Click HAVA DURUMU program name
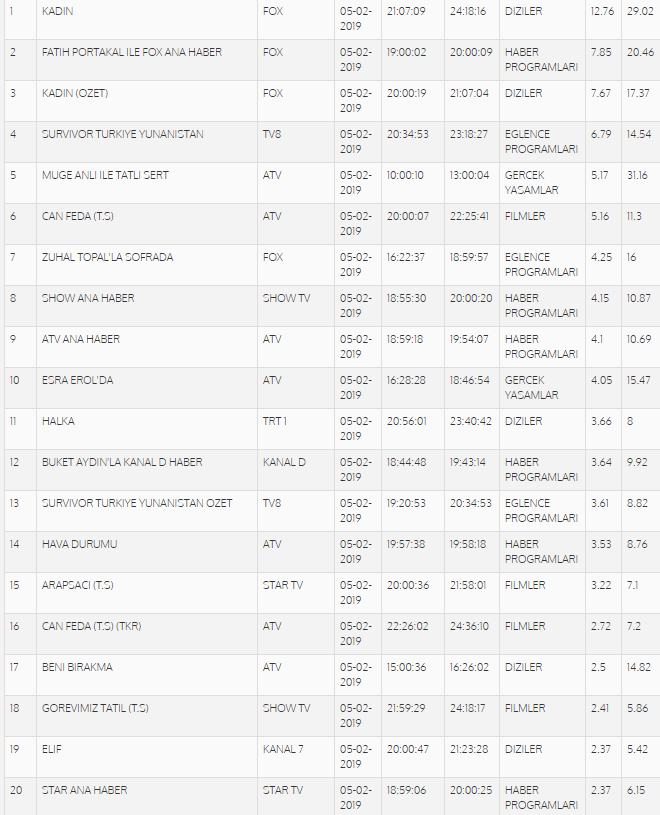This screenshot has width=660, height=815. 80,545
